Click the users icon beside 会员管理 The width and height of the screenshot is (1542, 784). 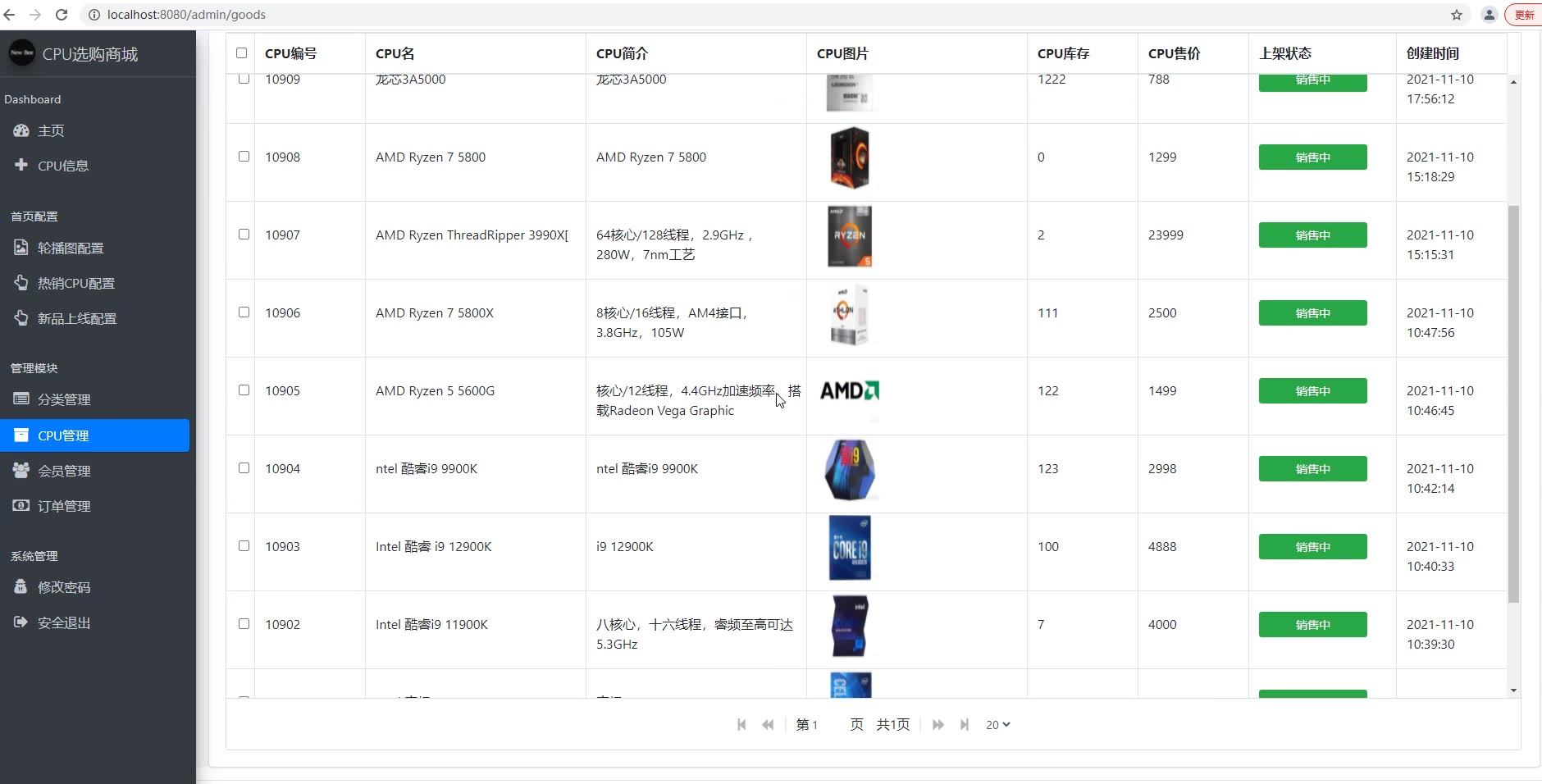click(x=21, y=470)
